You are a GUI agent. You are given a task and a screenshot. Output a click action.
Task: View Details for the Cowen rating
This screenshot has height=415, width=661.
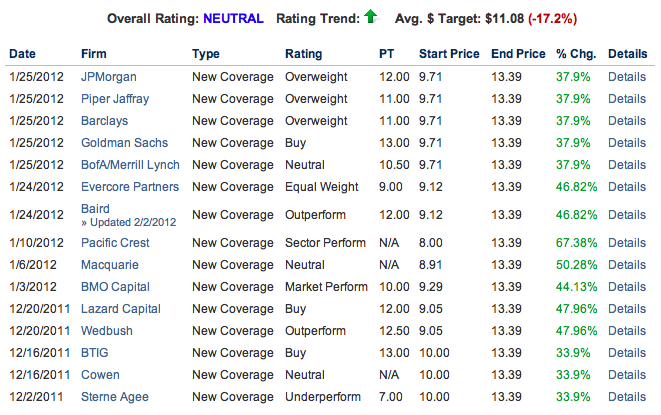pyautogui.click(x=627, y=375)
